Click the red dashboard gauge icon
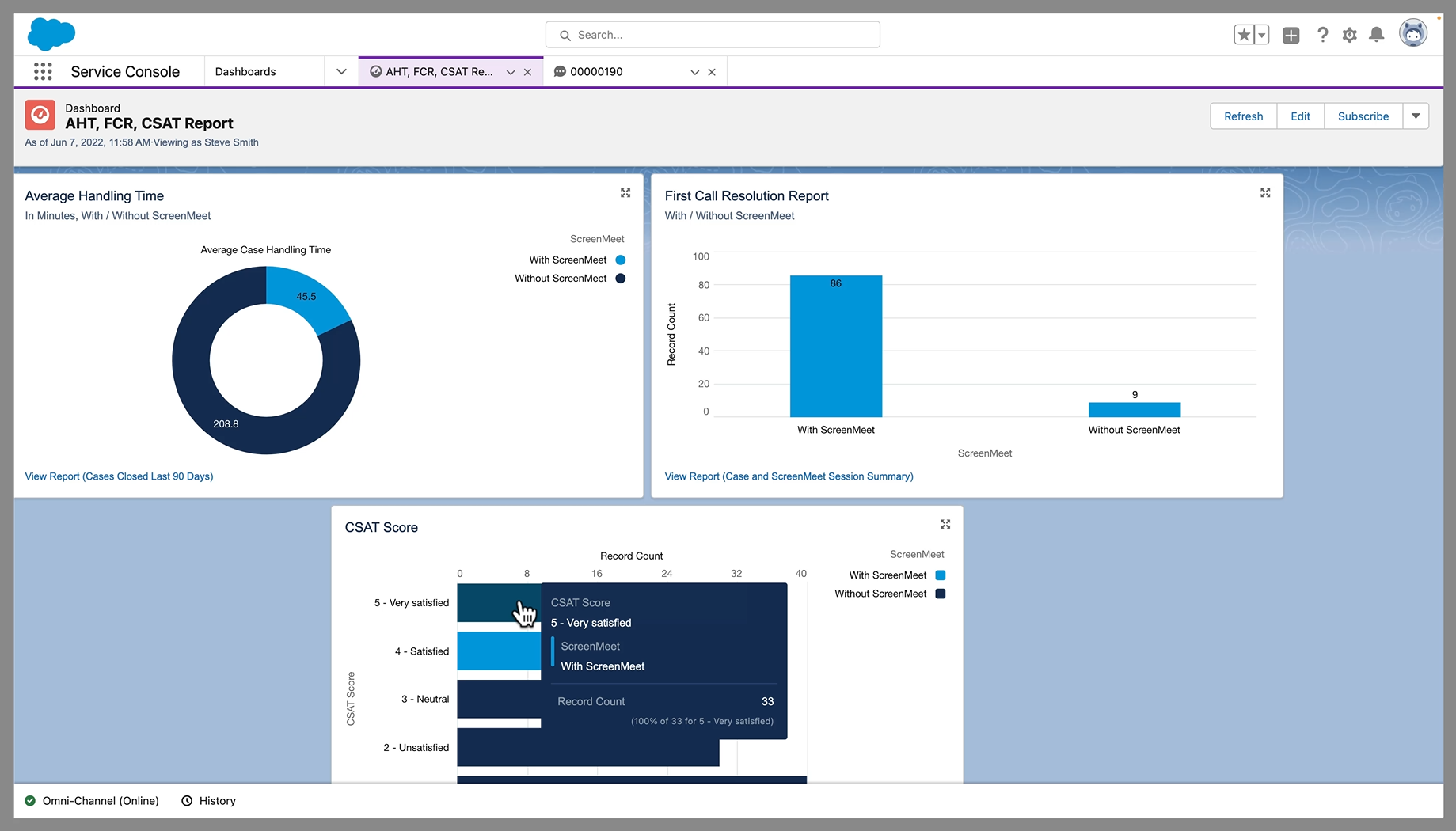The image size is (1456, 831). pyautogui.click(x=40, y=115)
